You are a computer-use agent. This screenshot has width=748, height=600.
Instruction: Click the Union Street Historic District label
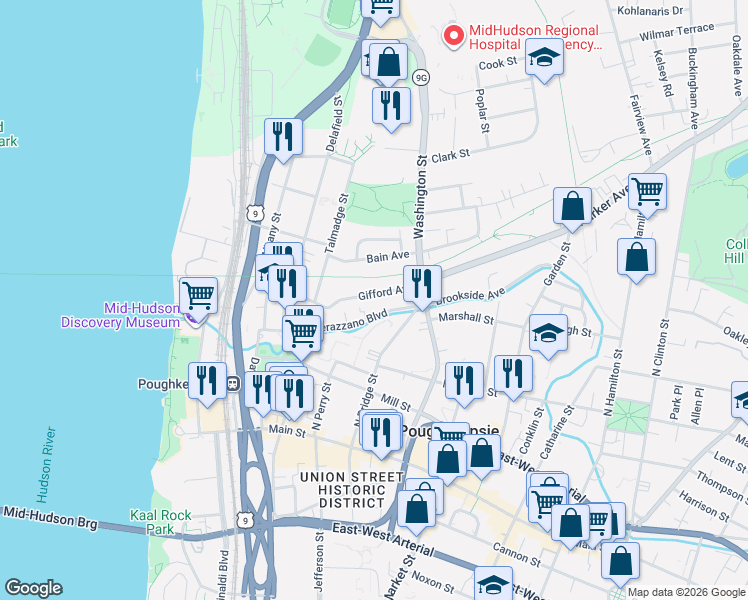click(352, 490)
